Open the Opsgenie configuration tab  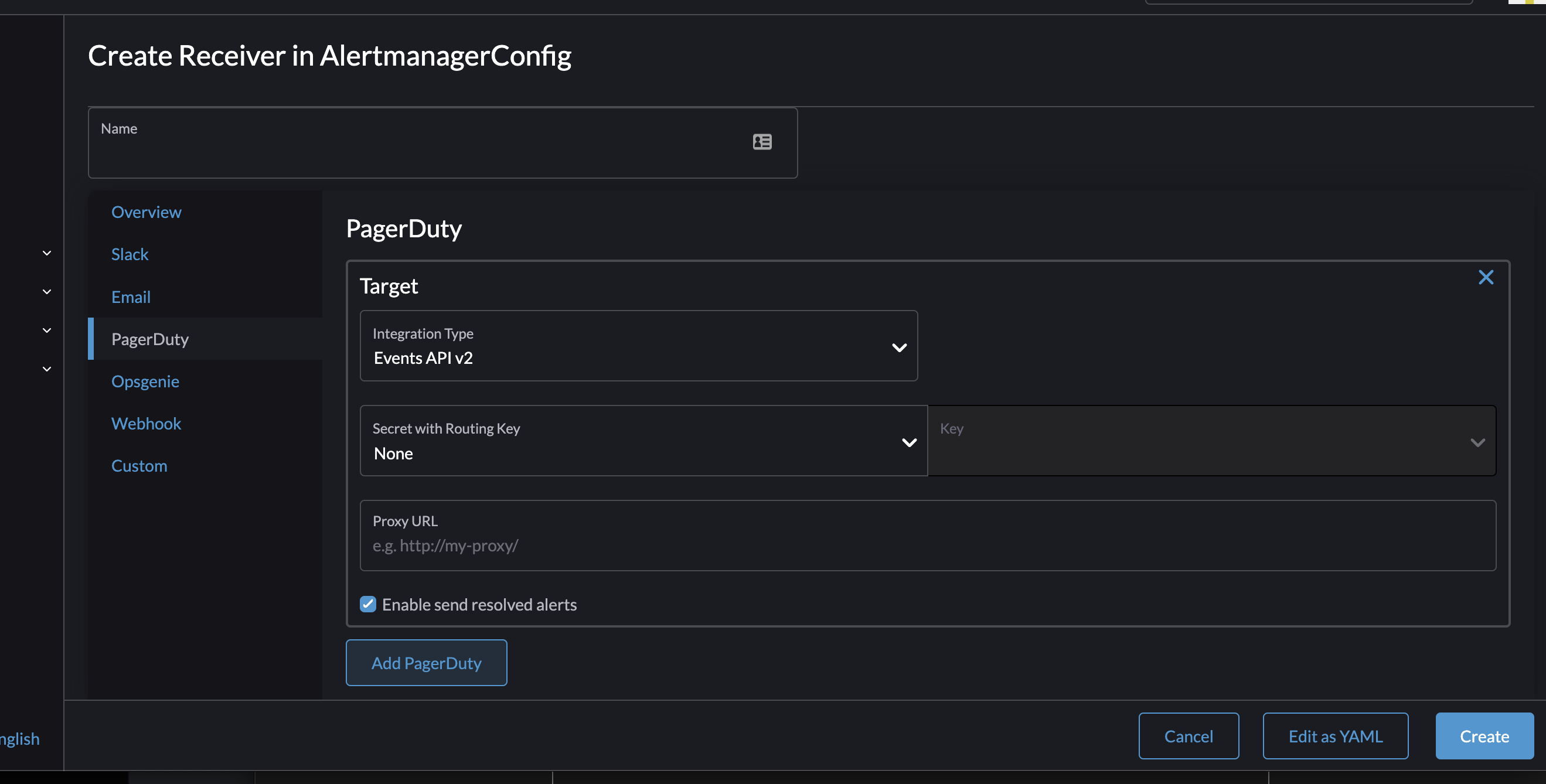[x=145, y=381]
